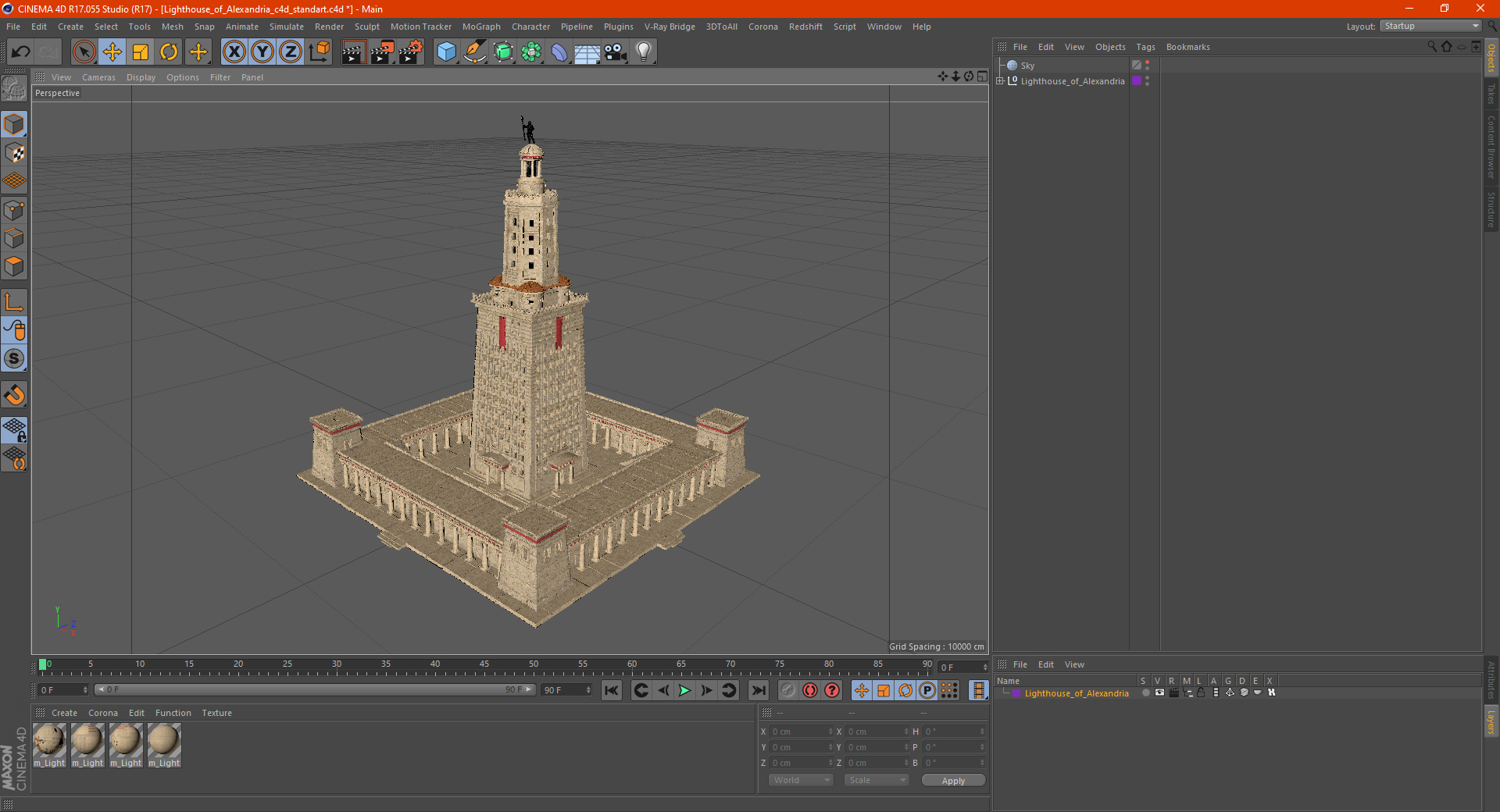Toggle Autokeying red button

point(810,690)
